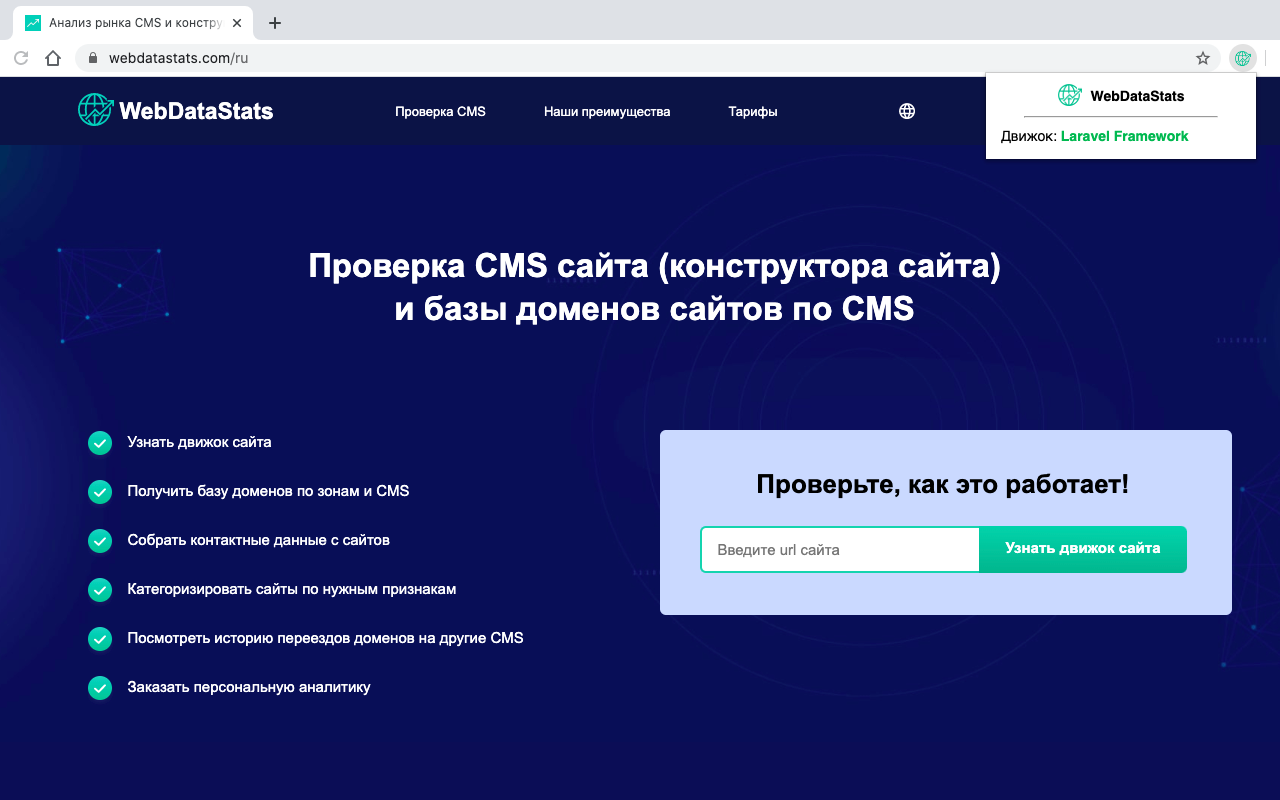The image size is (1280, 800).
Task: Select the 'Анализ рынка CMS' browser tab
Action: coord(133,22)
